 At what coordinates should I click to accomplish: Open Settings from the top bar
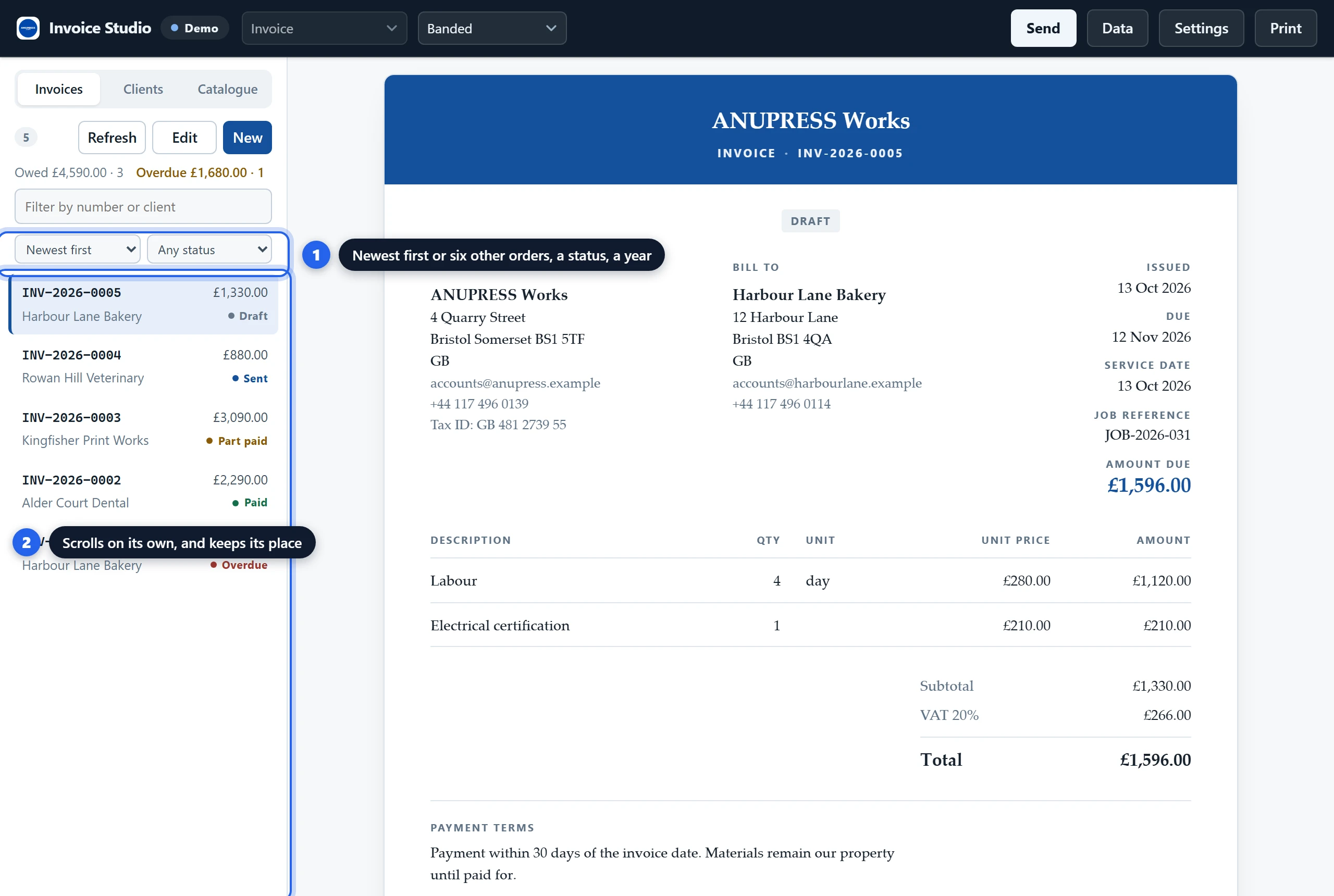1201,28
